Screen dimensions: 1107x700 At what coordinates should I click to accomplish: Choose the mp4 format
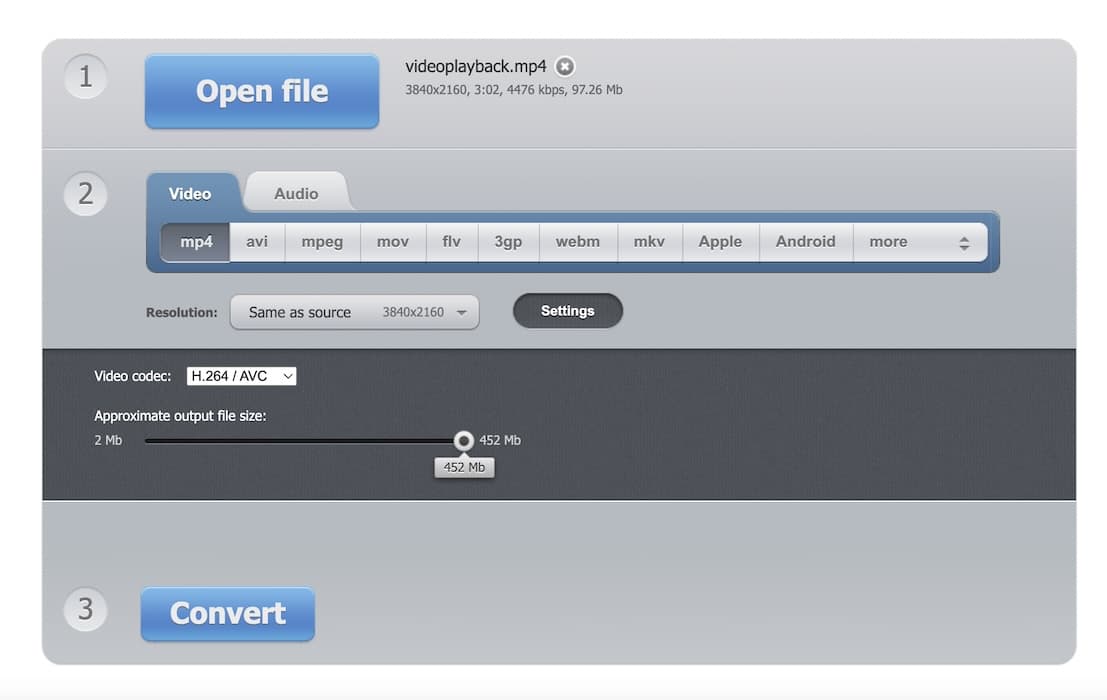[196, 242]
